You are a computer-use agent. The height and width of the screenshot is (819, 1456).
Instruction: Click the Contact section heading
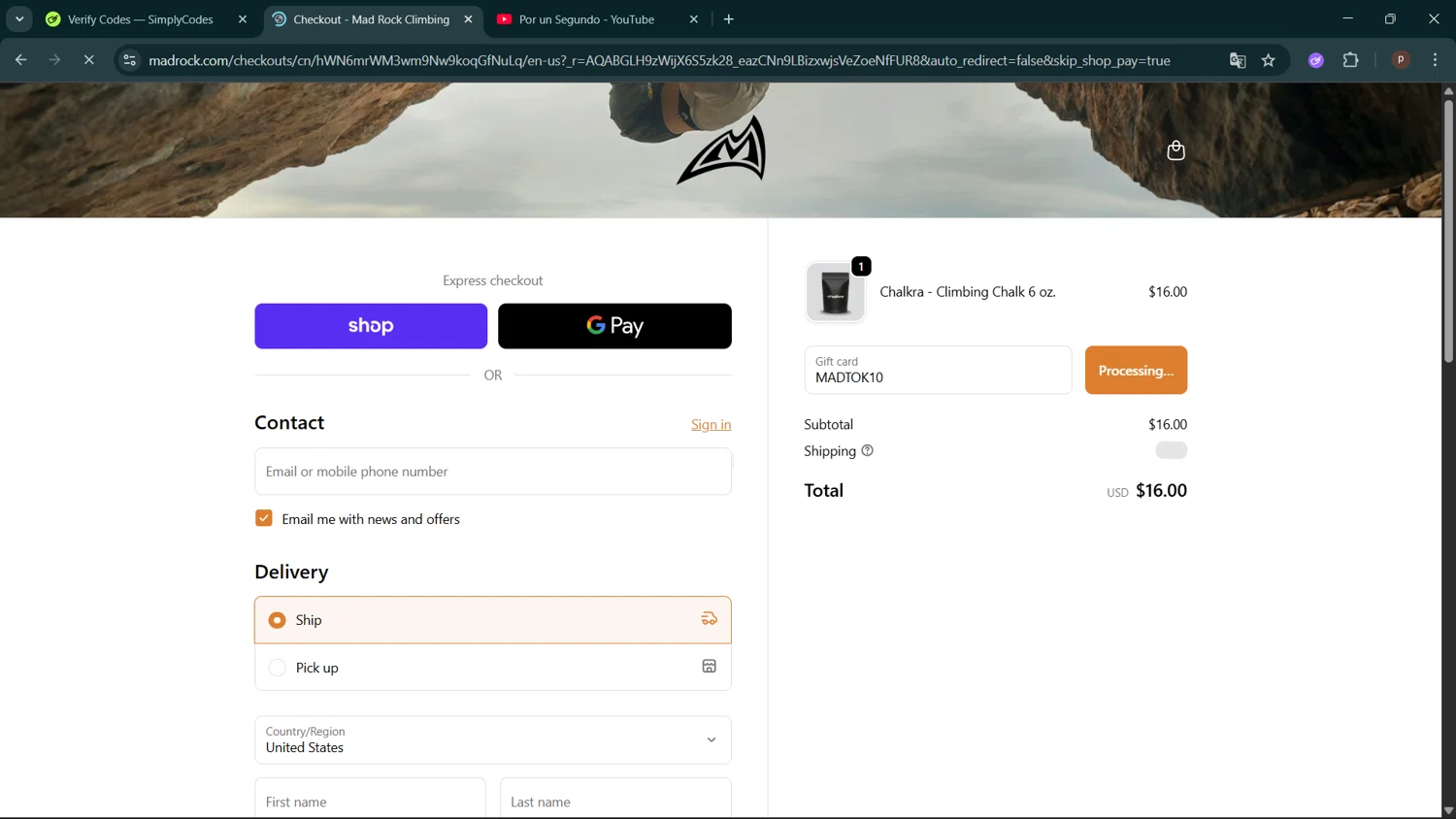pyautogui.click(x=289, y=423)
